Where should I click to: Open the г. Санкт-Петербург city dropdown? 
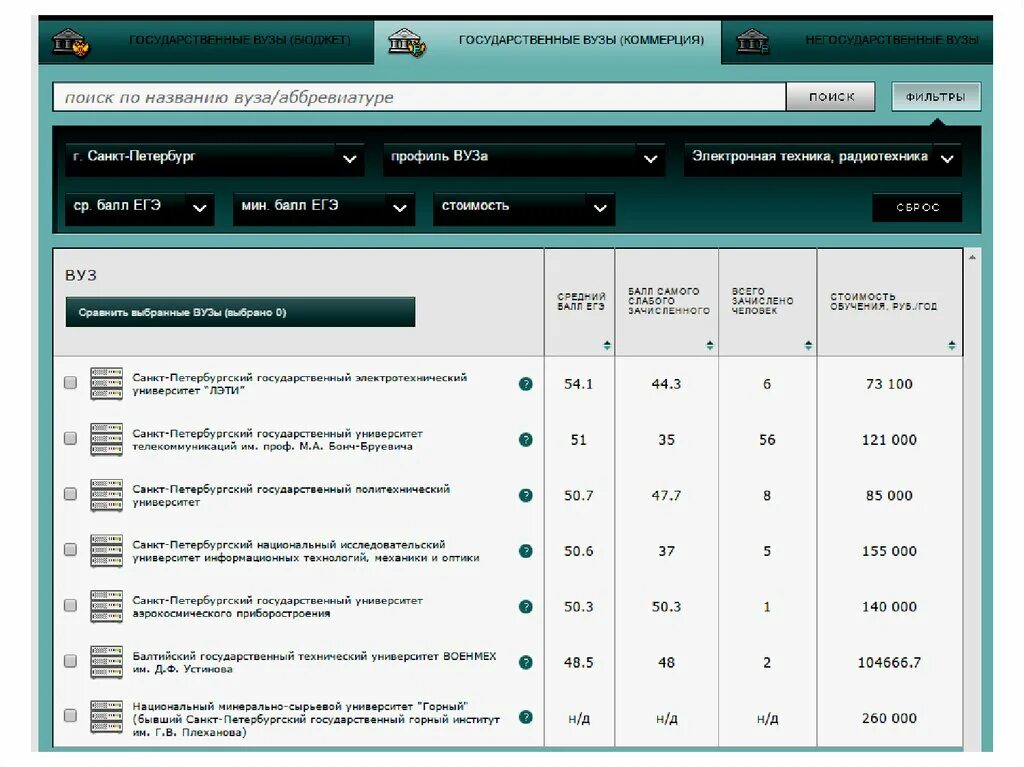[x=214, y=158]
